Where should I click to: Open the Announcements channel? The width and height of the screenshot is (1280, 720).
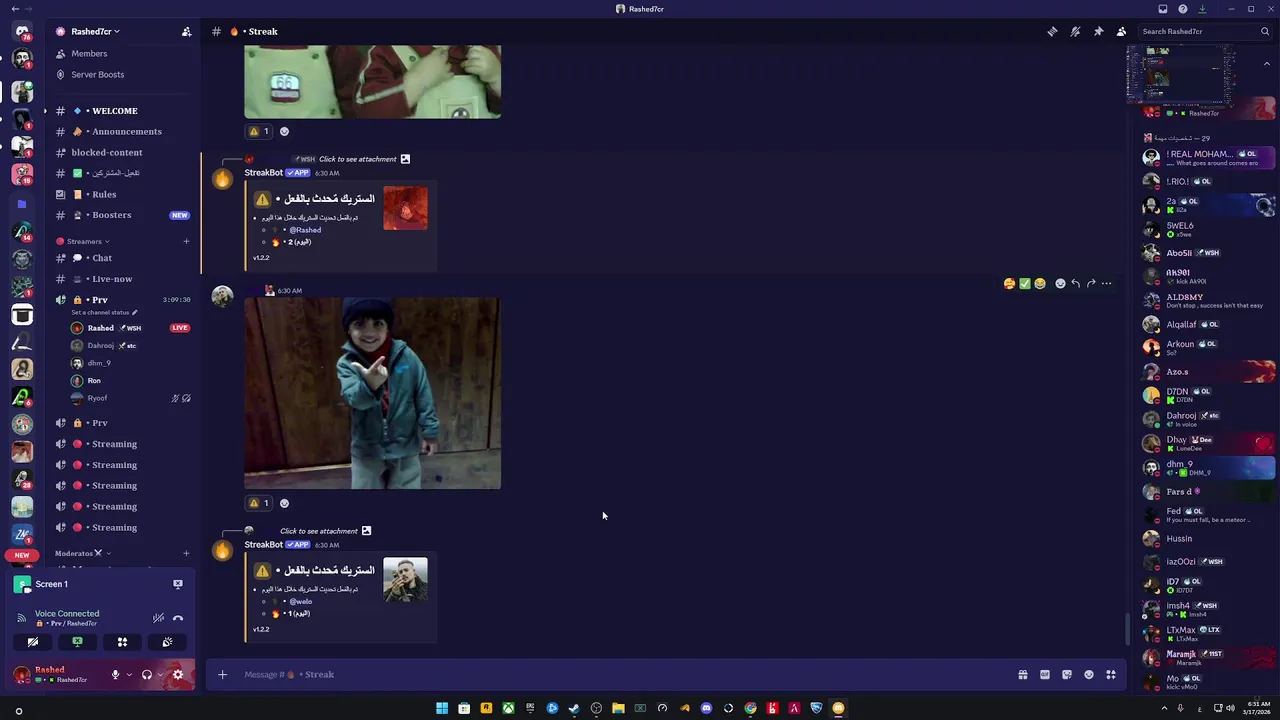pos(126,131)
